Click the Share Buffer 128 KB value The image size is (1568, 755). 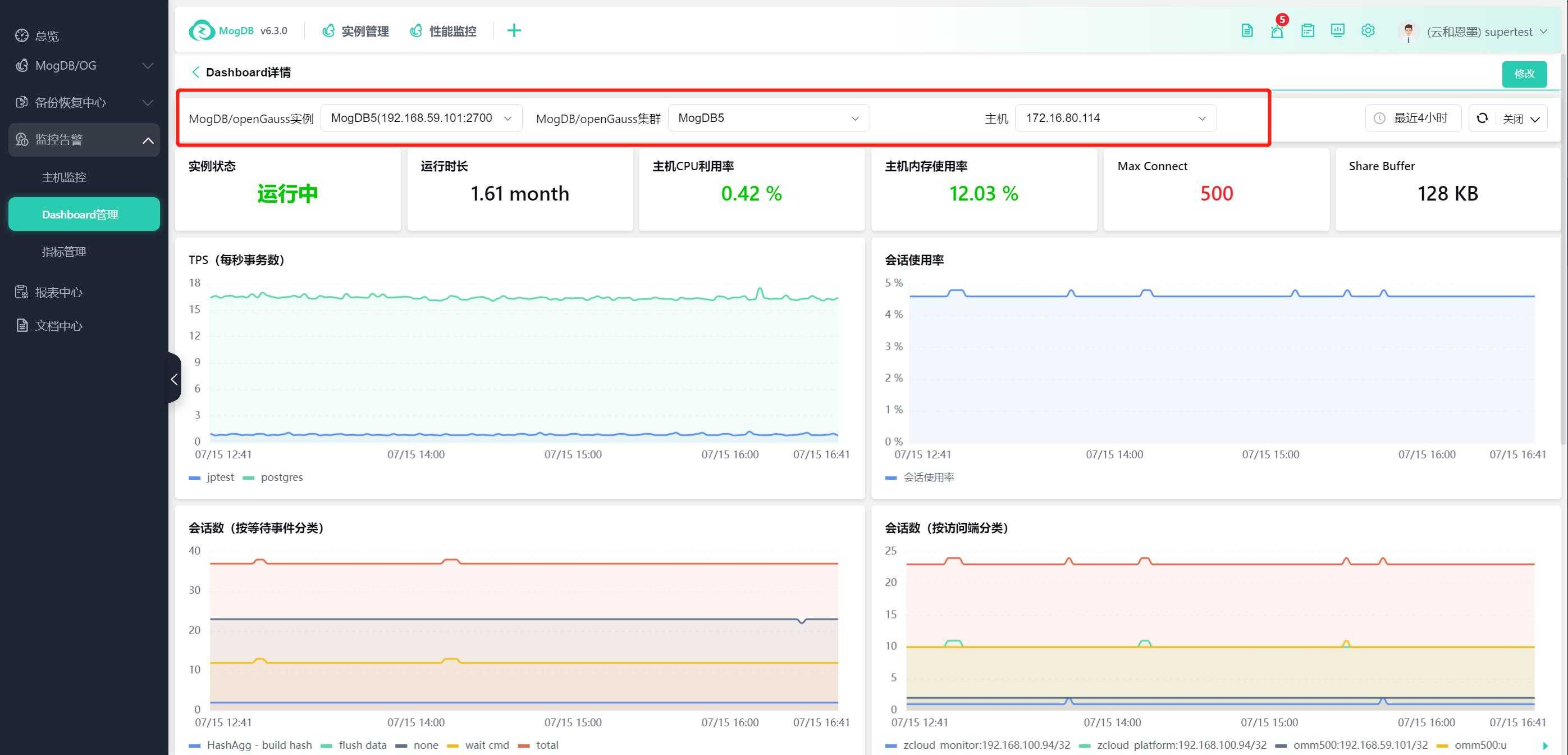click(x=1447, y=194)
